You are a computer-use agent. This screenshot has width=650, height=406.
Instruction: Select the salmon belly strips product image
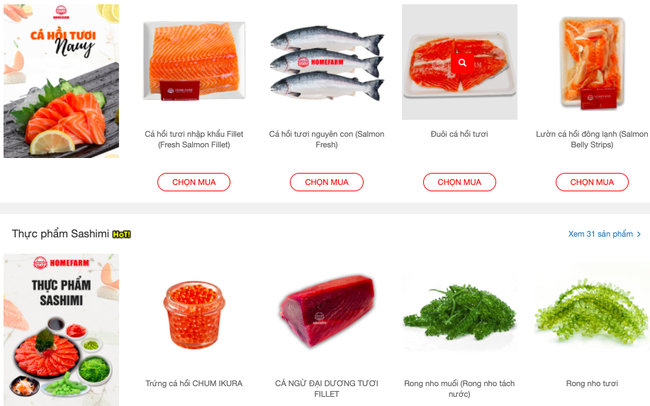click(x=592, y=62)
